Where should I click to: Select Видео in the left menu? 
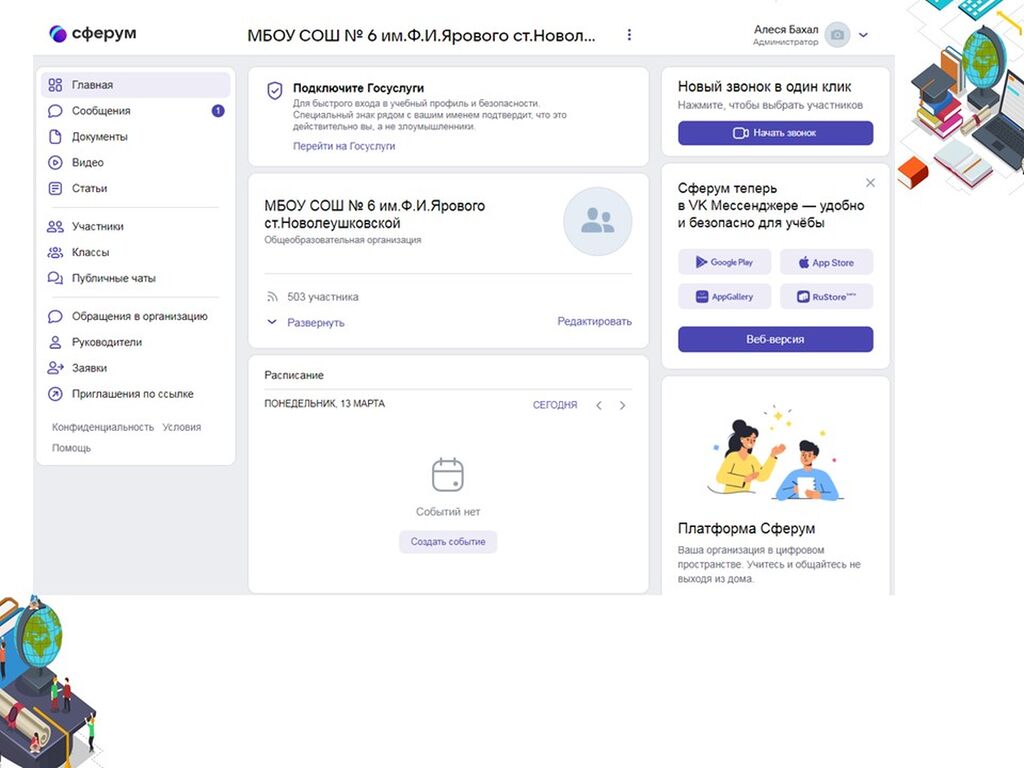(87, 163)
